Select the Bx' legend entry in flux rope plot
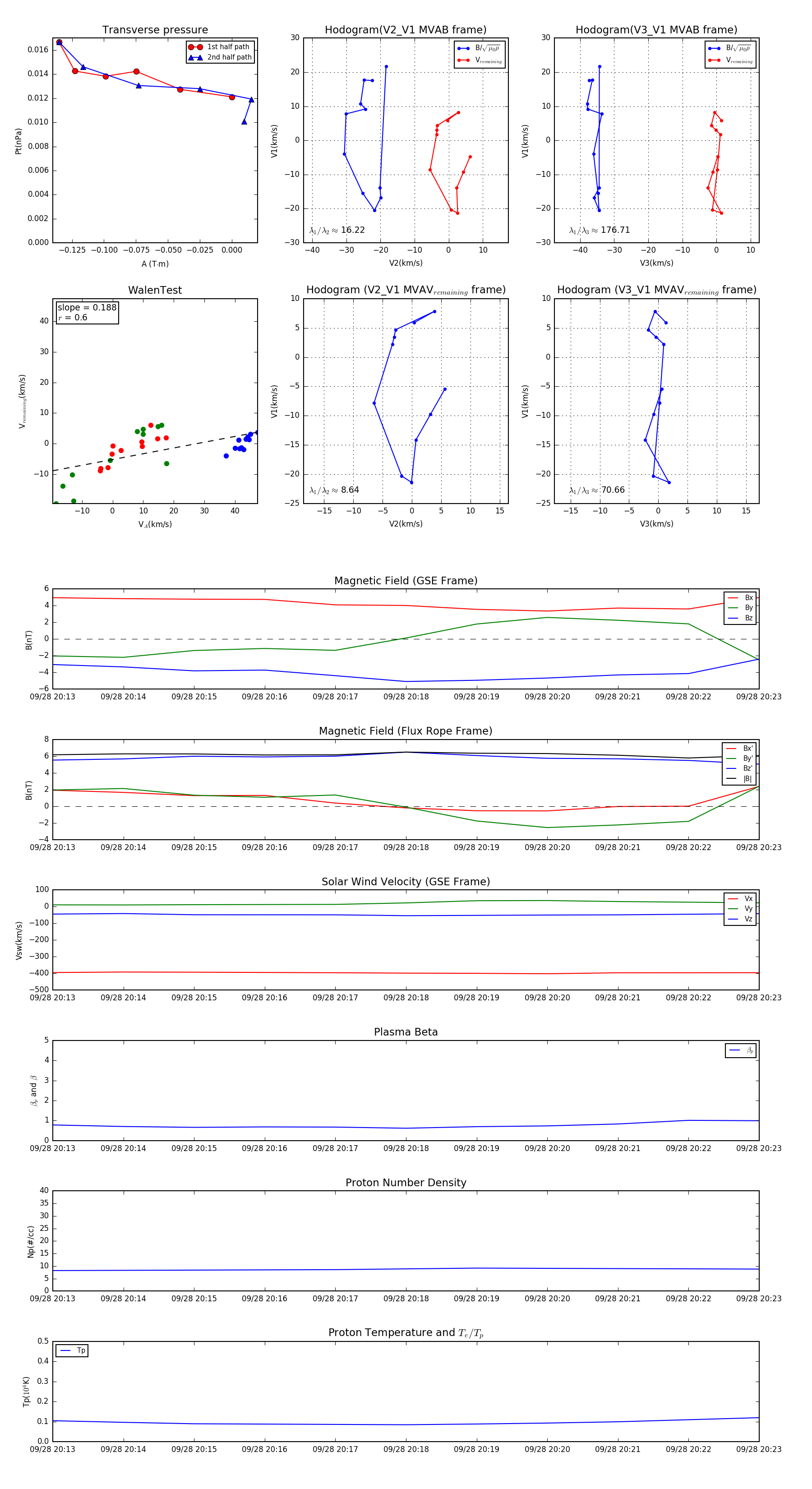This screenshot has height=1489, width=812. point(739,748)
